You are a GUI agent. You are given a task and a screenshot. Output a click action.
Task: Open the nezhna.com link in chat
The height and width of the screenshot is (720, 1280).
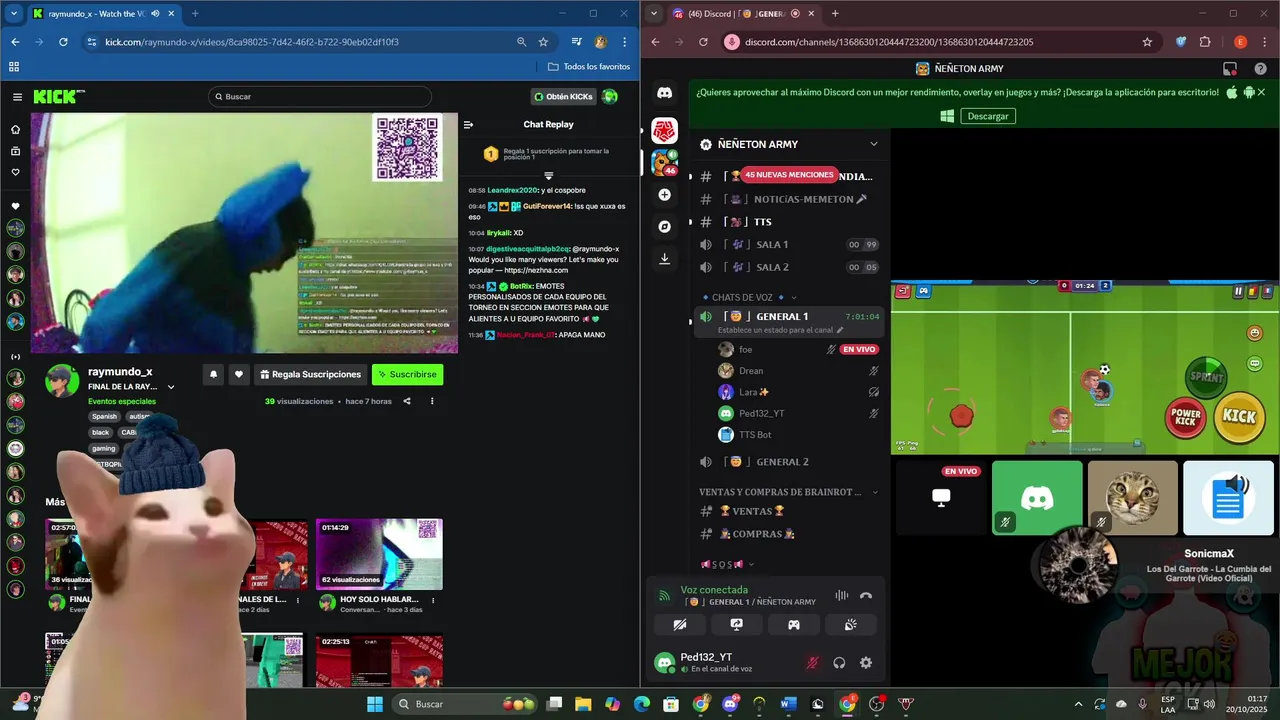coord(536,270)
